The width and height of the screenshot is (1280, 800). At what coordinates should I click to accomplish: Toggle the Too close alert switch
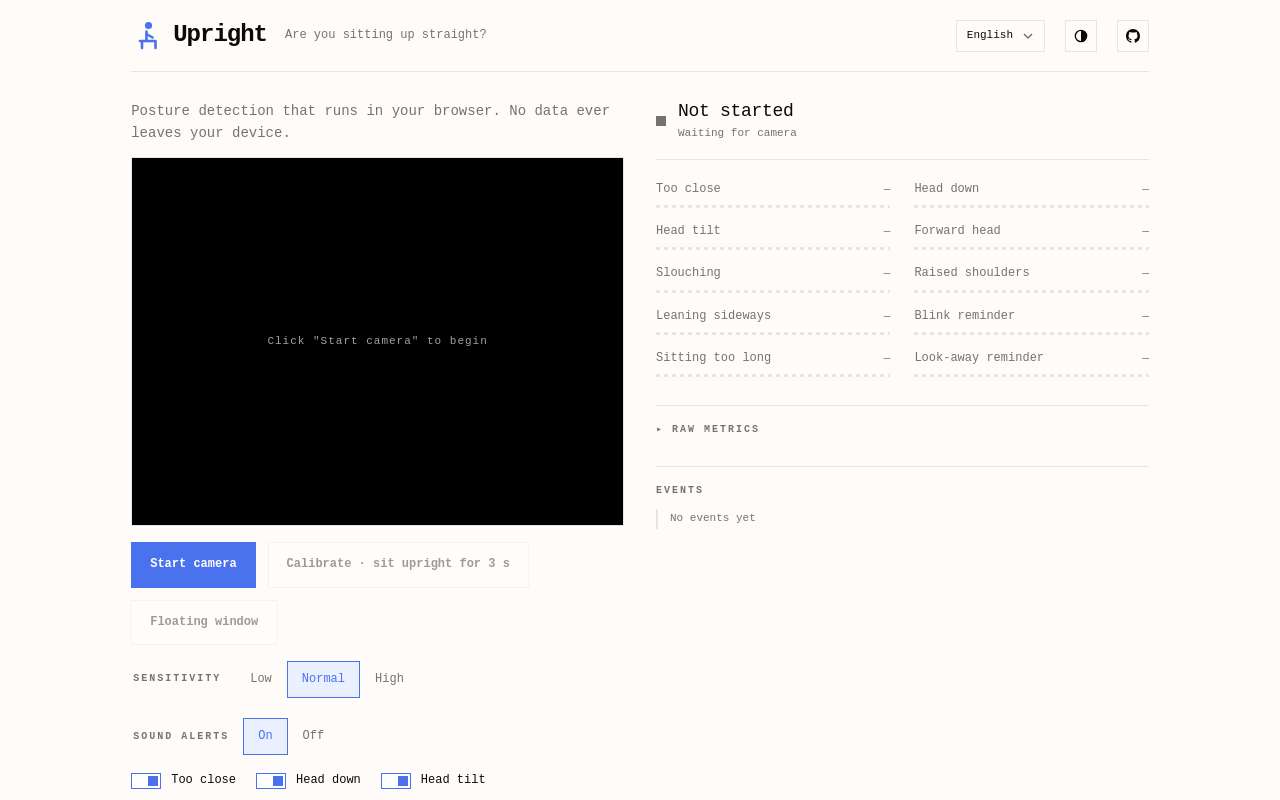coord(146,781)
